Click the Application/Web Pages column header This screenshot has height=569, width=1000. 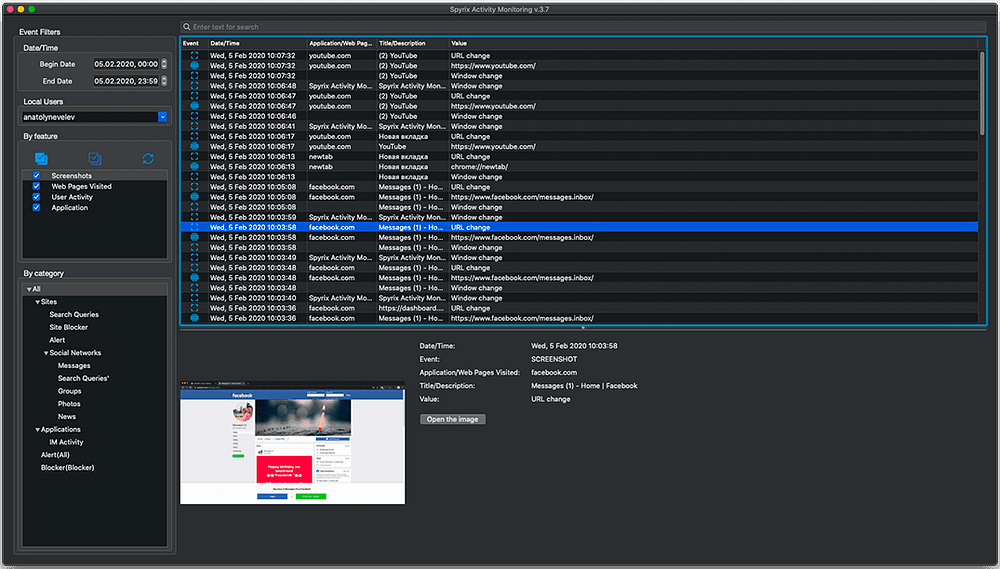click(342, 43)
